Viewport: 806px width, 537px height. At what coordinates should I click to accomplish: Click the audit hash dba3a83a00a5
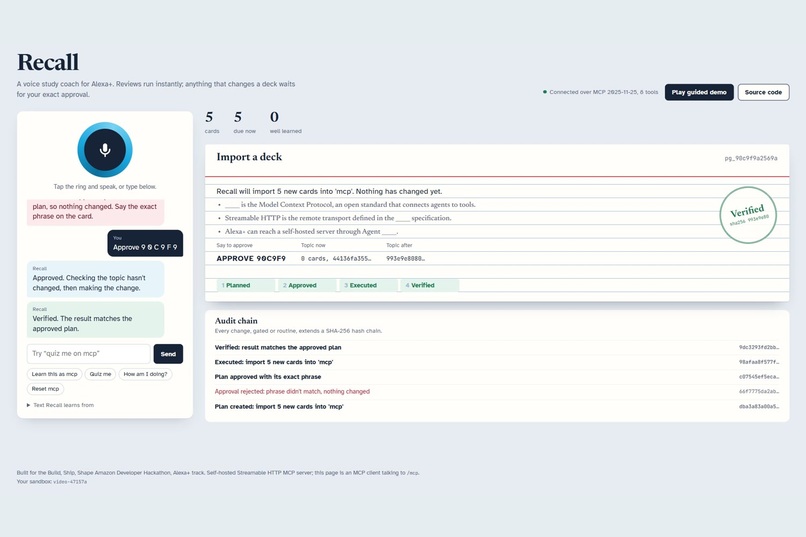(x=759, y=406)
